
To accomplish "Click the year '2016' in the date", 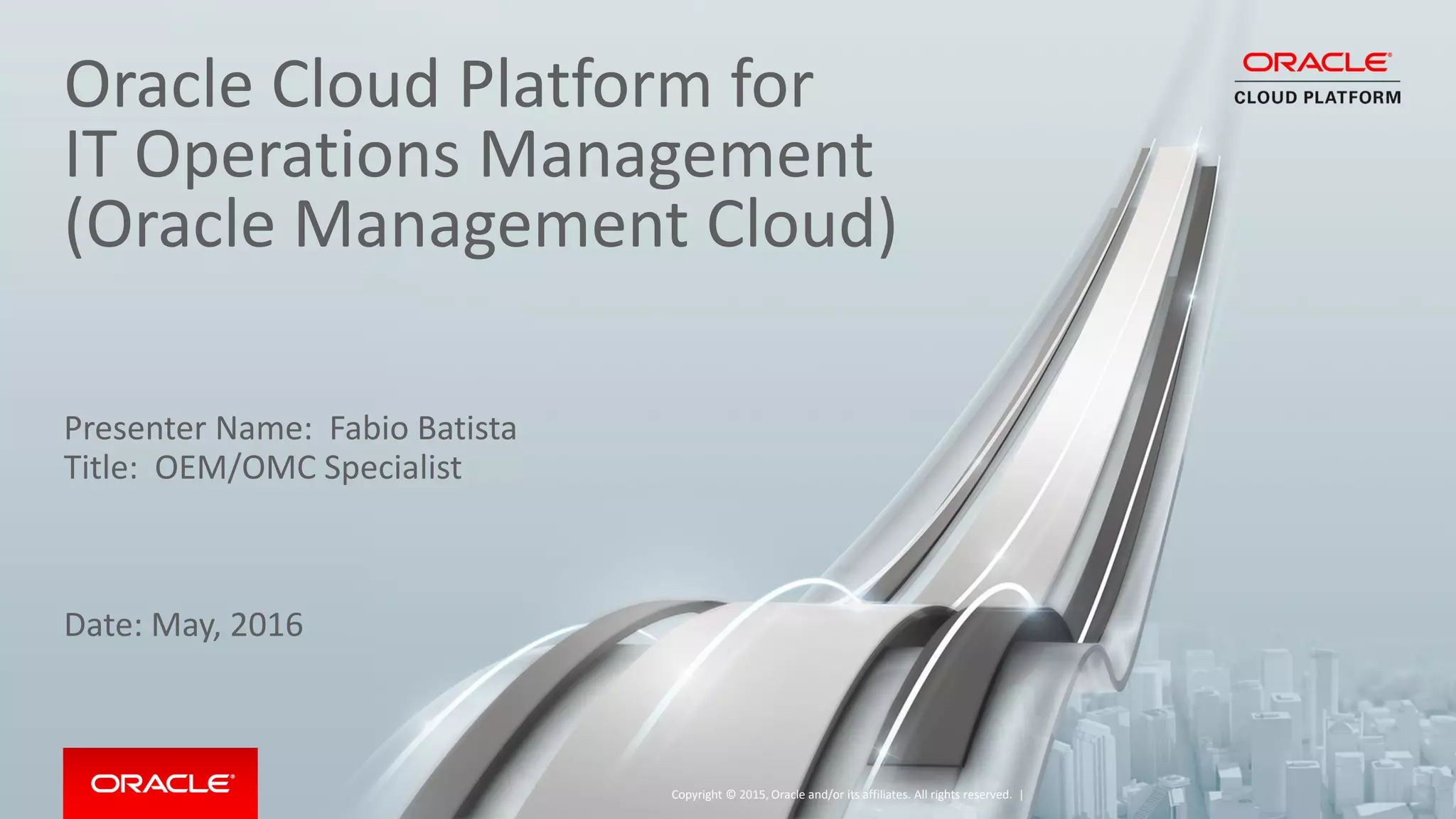I will coord(267,625).
